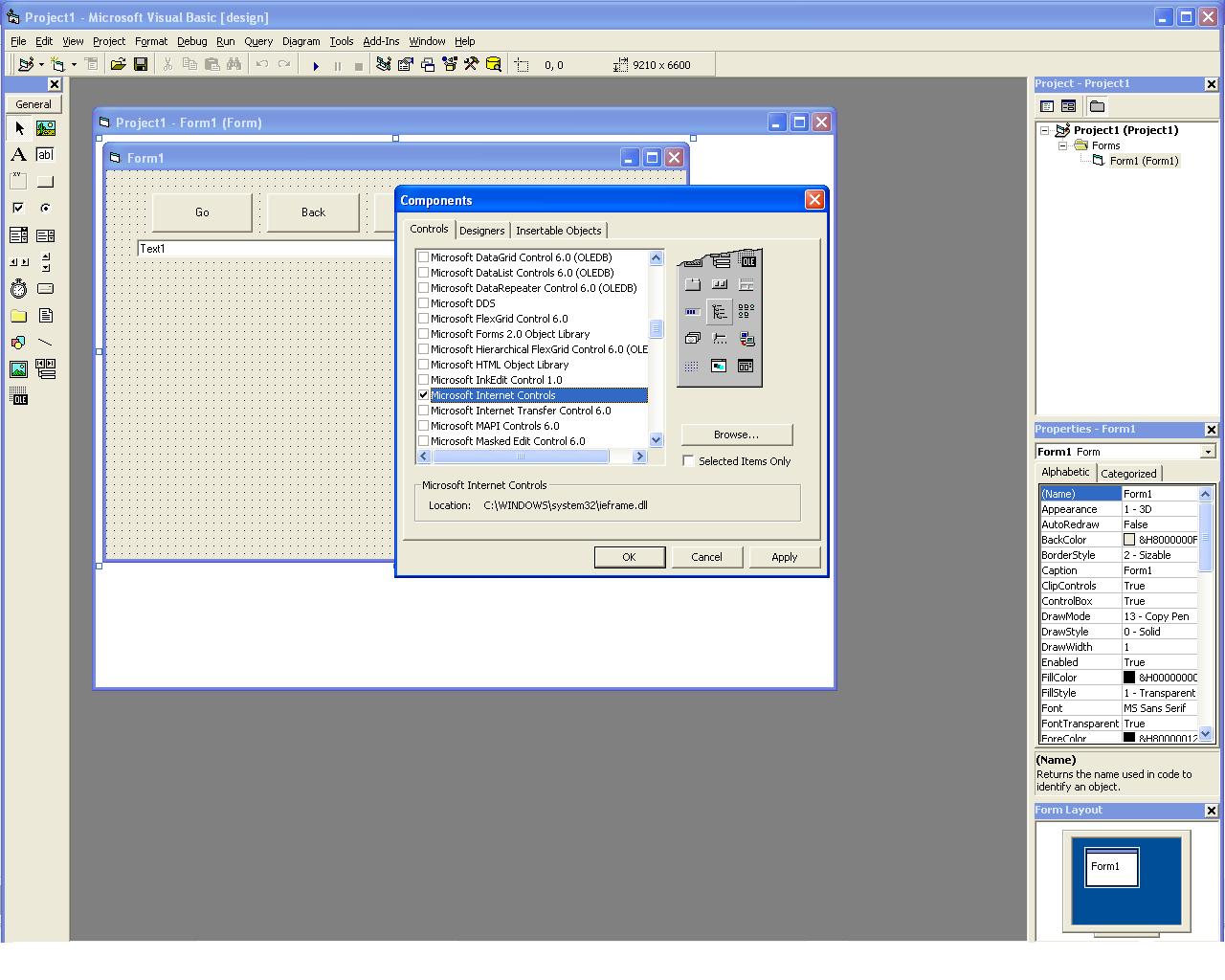Click OK in Components dialog
The width and height of the screenshot is (1225, 980).
(x=629, y=557)
